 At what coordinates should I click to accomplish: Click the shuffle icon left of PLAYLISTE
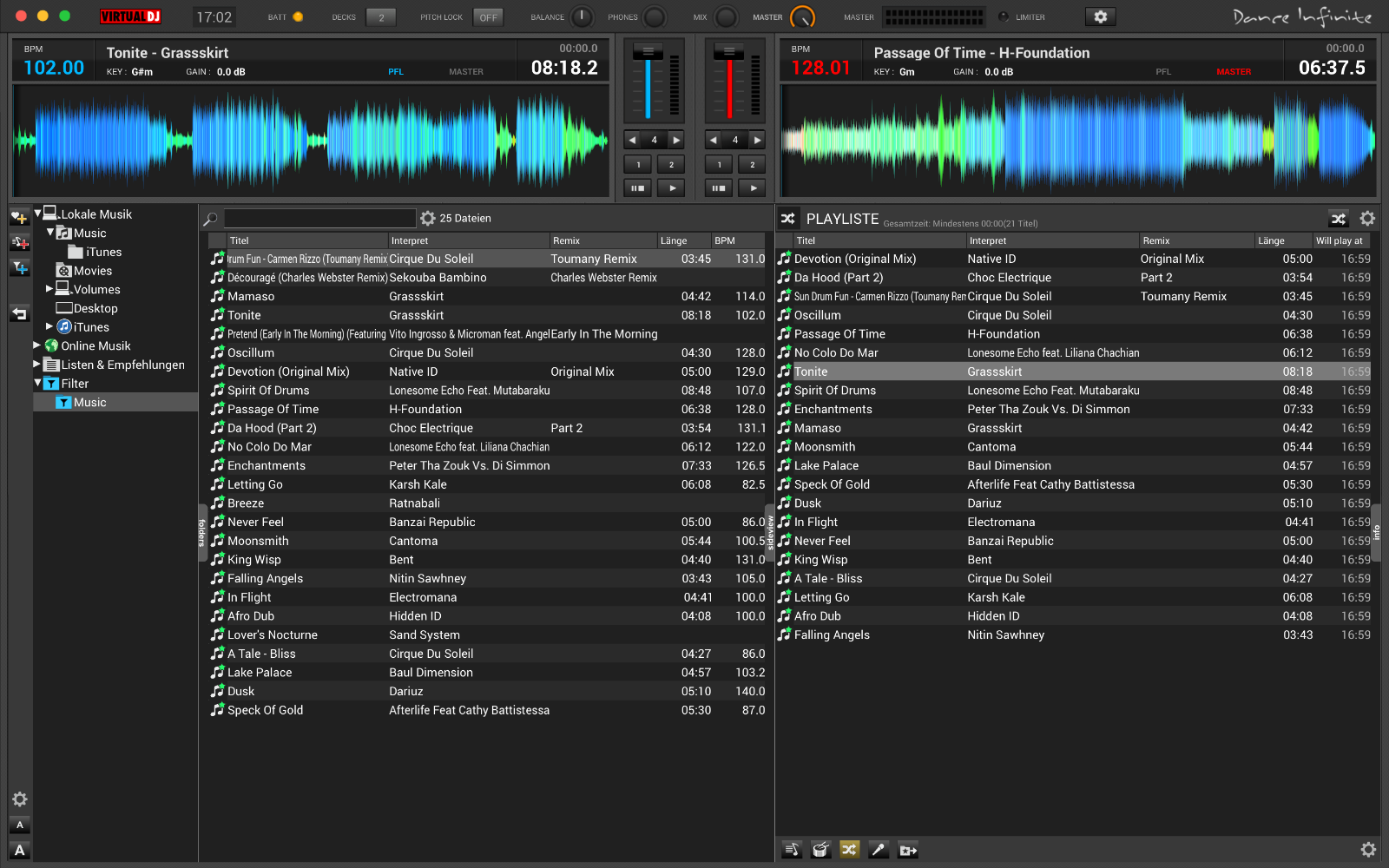coord(788,219)
